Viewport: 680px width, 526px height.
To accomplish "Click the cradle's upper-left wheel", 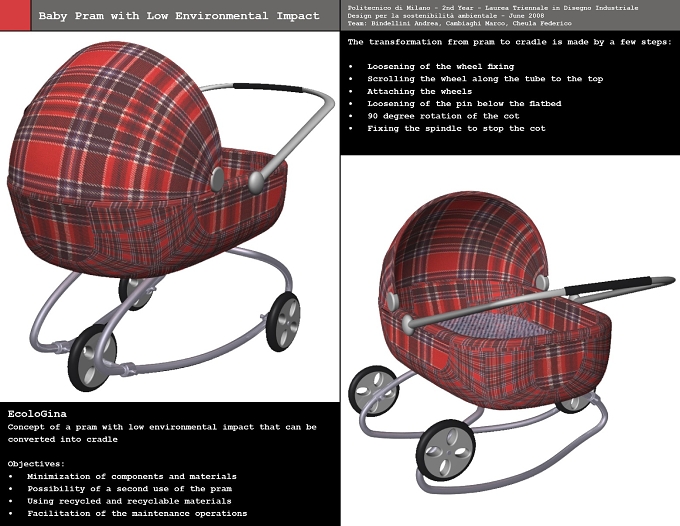I will pos(374,391).
